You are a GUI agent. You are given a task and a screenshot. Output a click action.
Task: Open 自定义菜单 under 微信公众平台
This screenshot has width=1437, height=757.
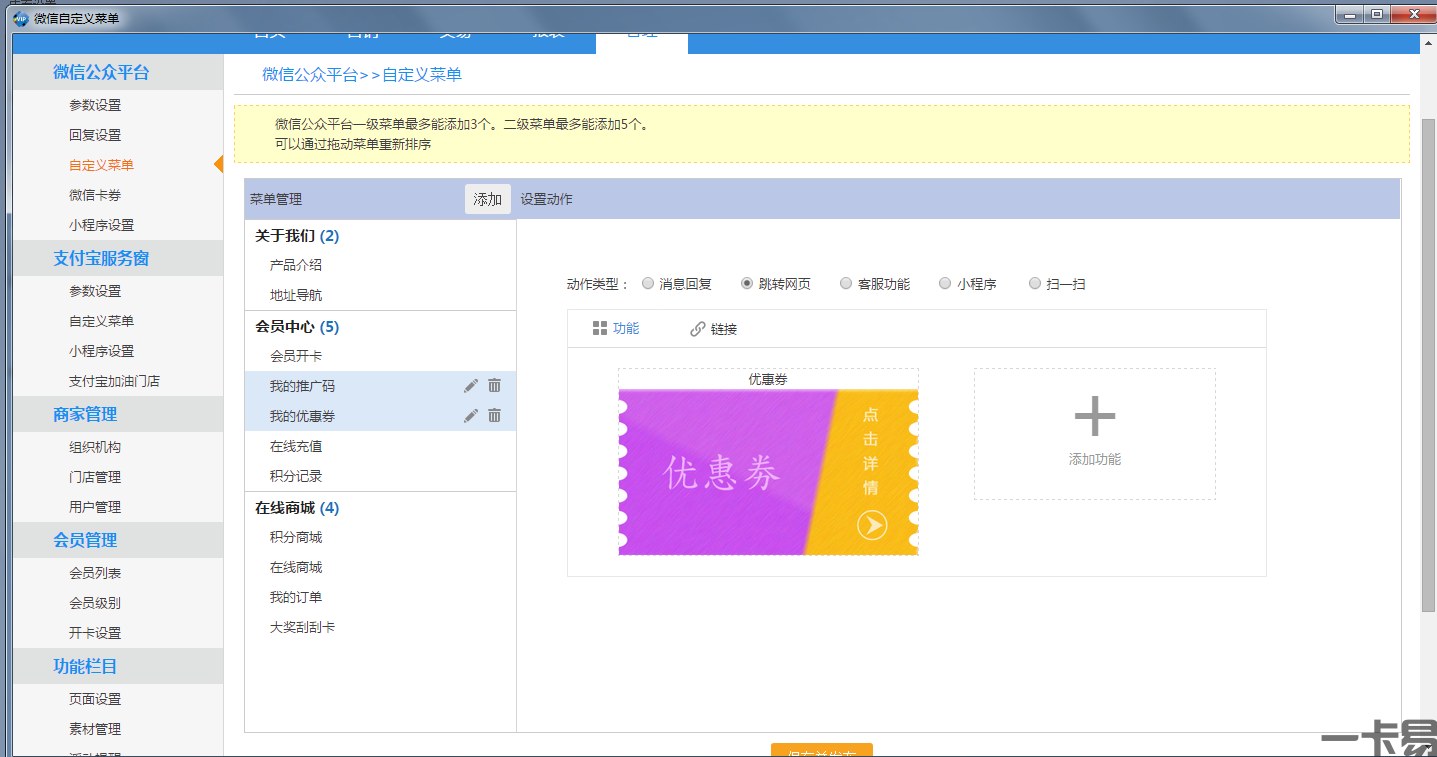(x=101, y=165)
